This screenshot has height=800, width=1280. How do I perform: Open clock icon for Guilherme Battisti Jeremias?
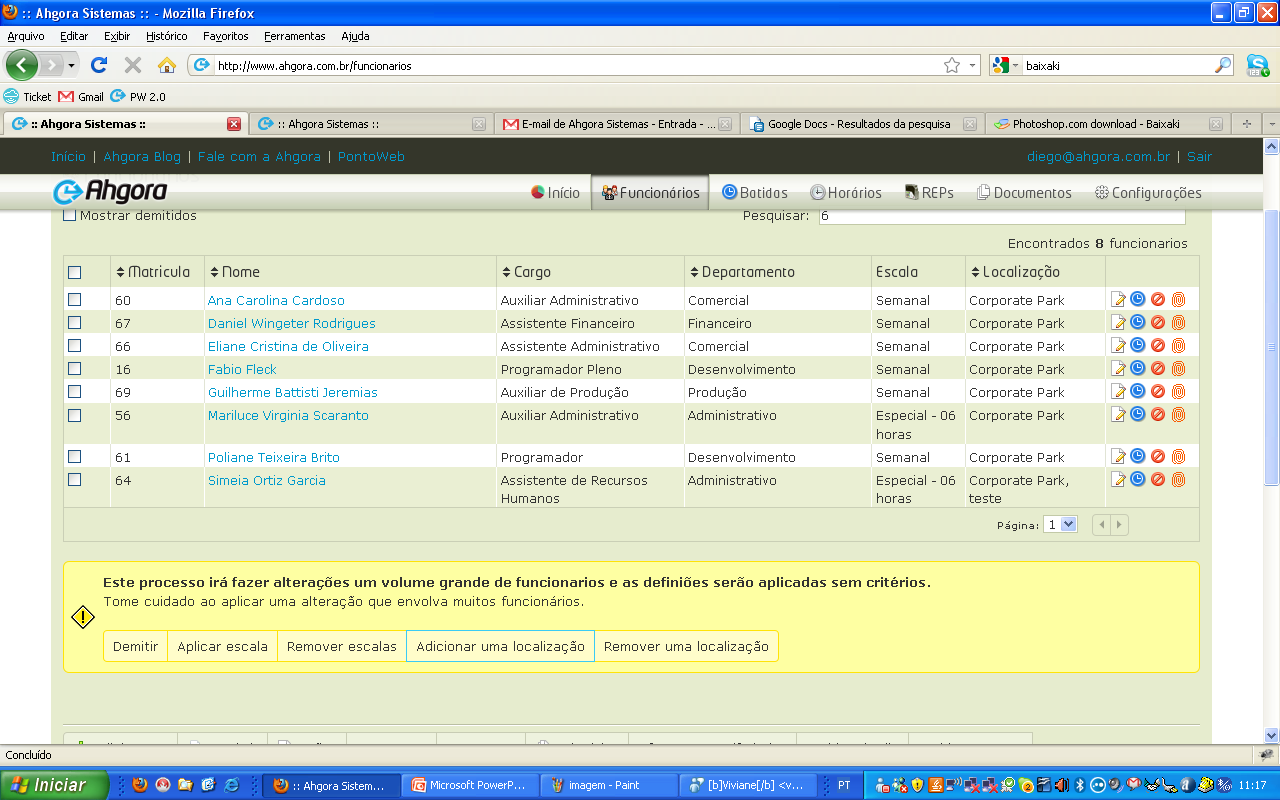pyautogui.click(x=1138, y=391)
